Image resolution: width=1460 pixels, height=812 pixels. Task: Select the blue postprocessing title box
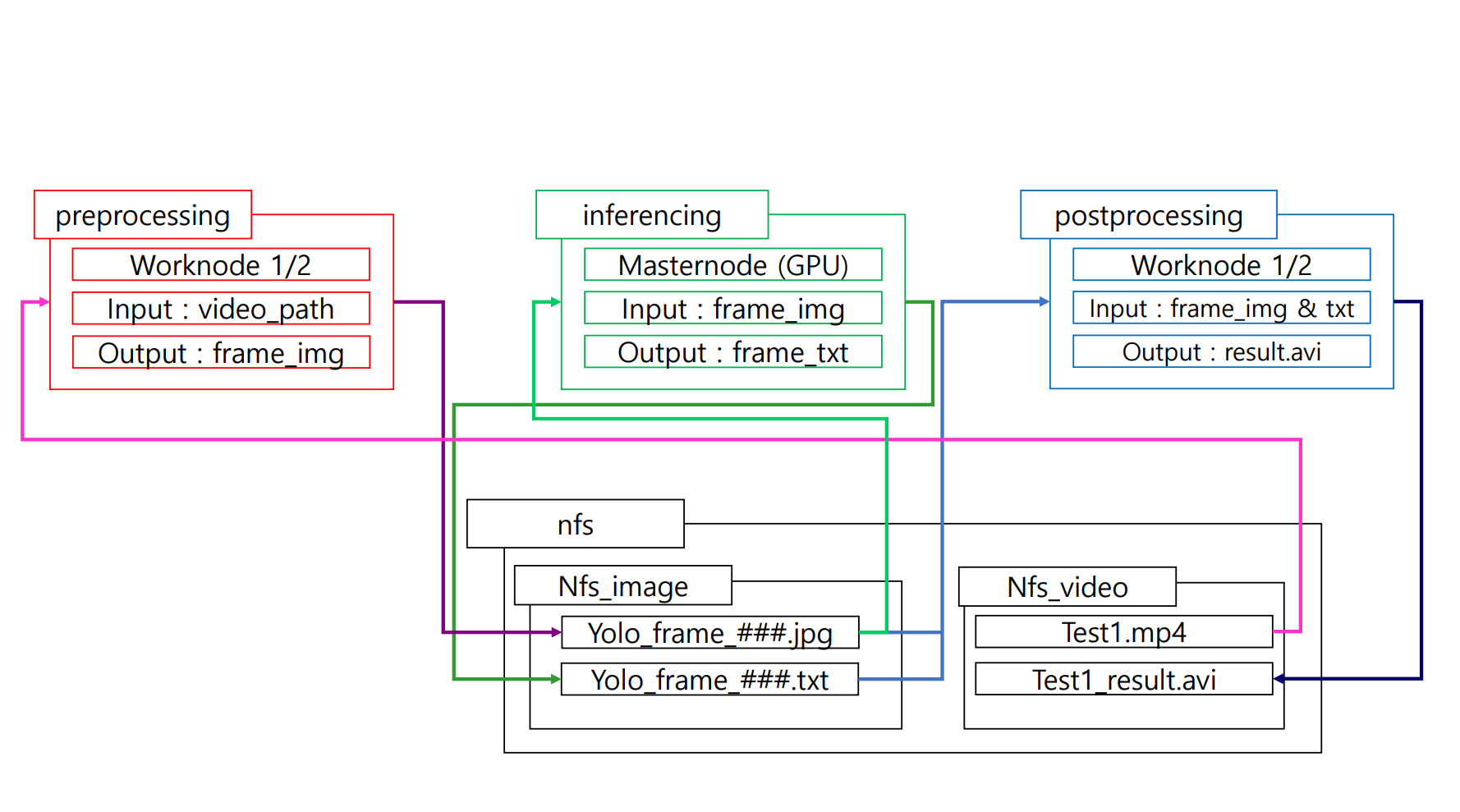pyautogui.click(x=1149, y=215)
